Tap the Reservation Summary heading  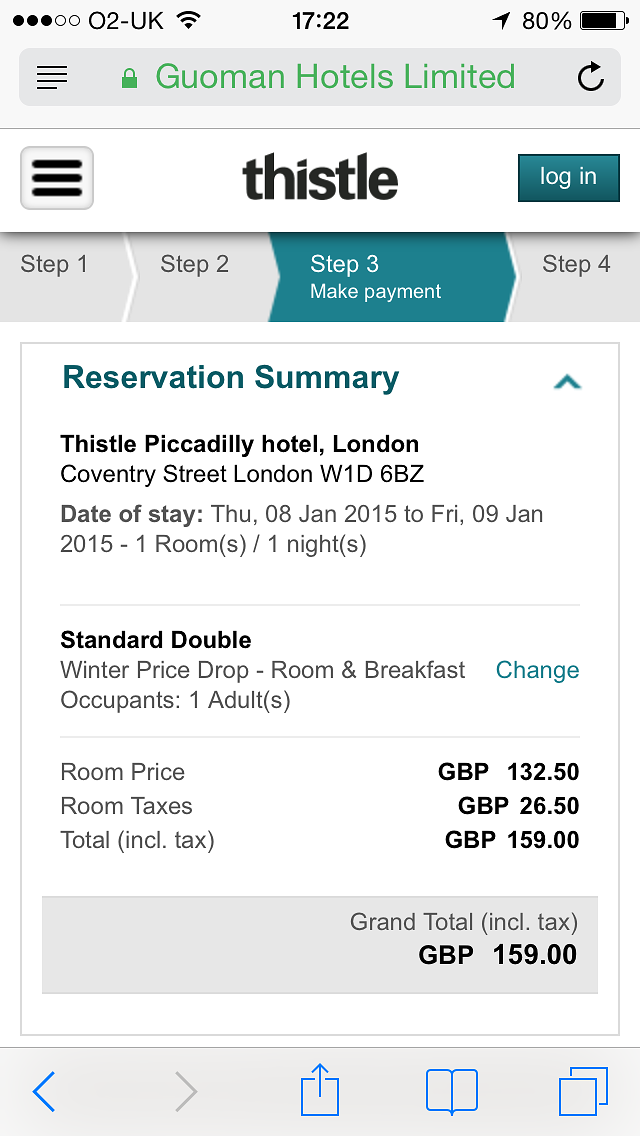coord(230,377)
